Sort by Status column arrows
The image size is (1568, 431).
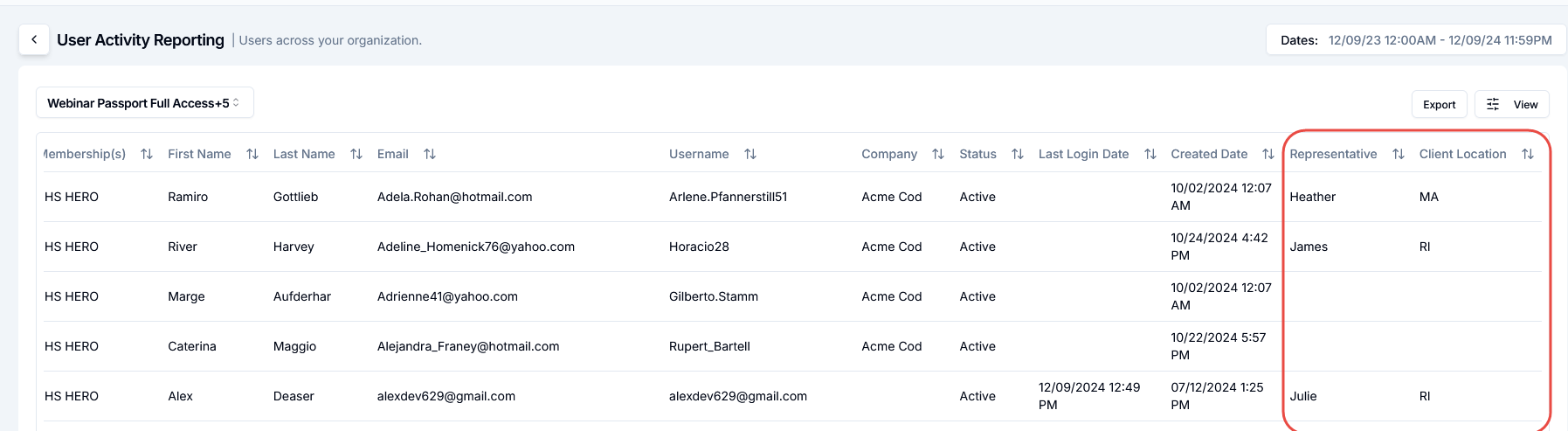pos(1018,154)
